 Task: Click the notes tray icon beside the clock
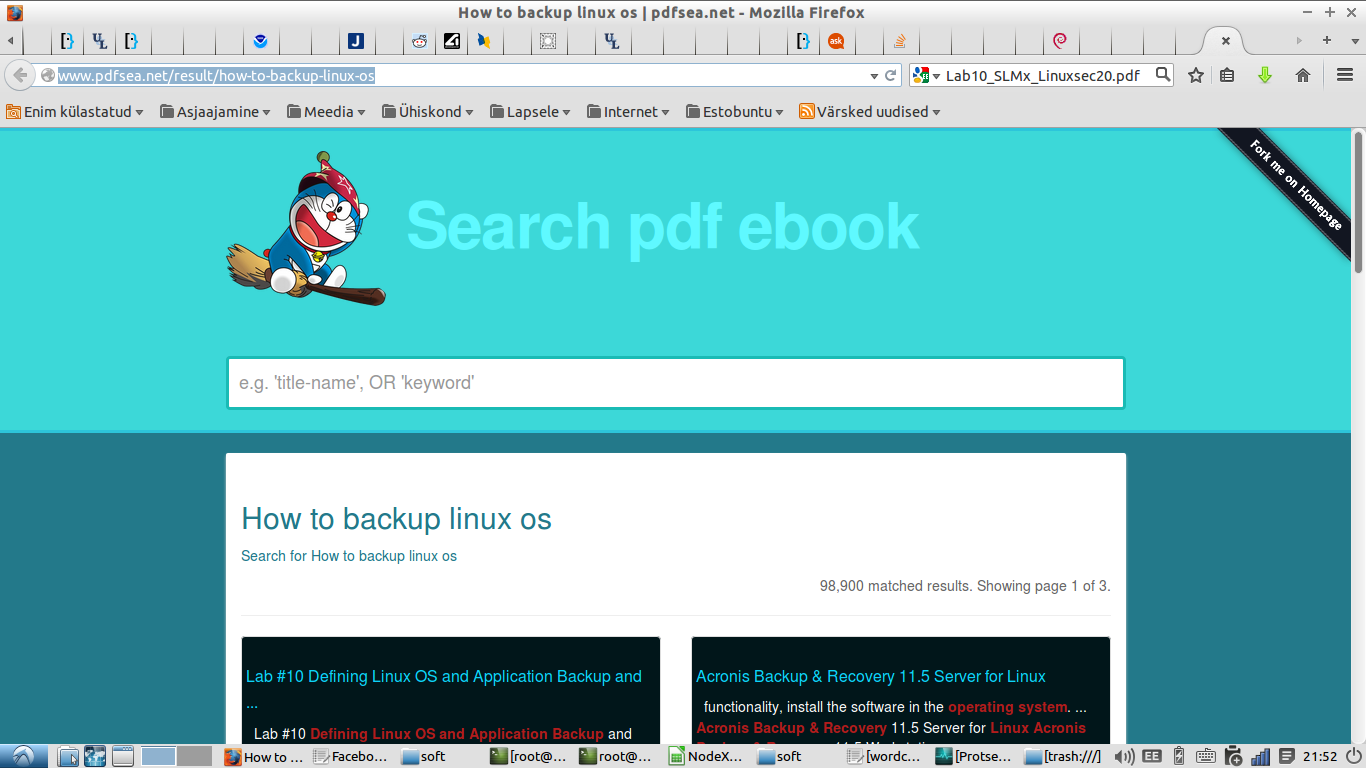click(1287, 757)
